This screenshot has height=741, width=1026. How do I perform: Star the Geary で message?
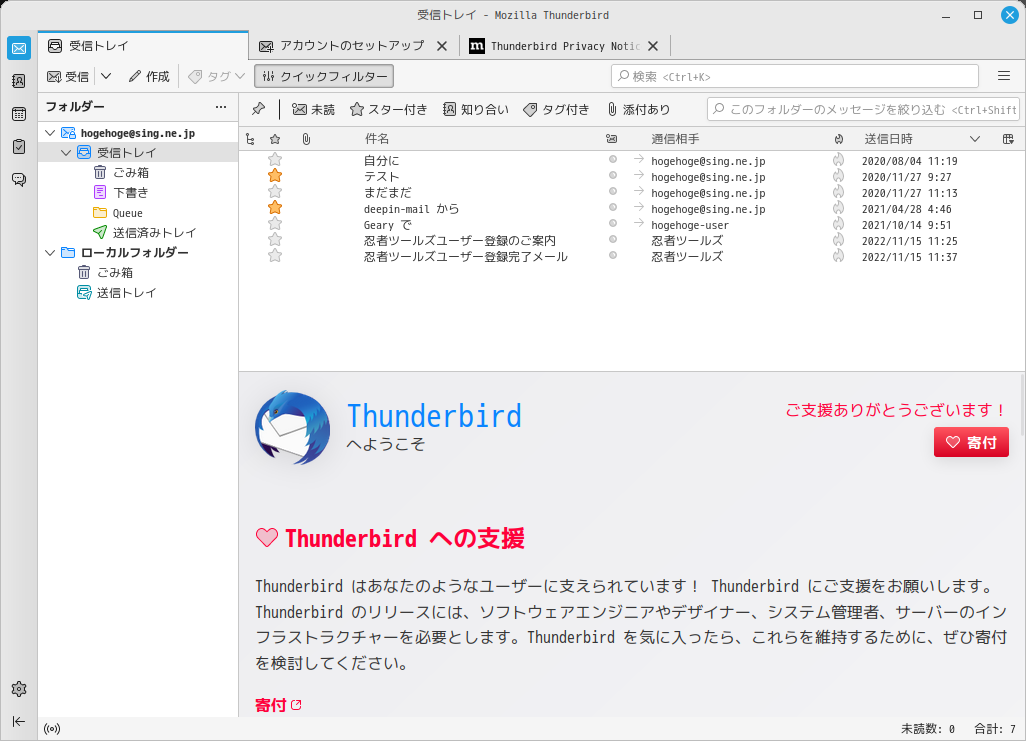tap(275, 224)
